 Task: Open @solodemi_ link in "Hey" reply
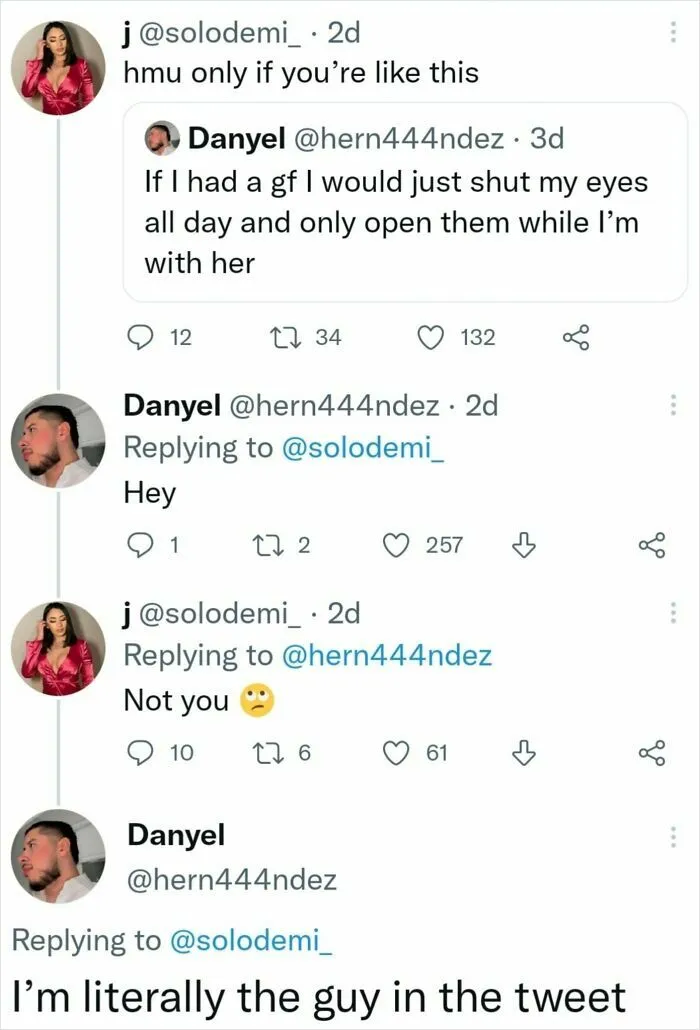(362, 448)
